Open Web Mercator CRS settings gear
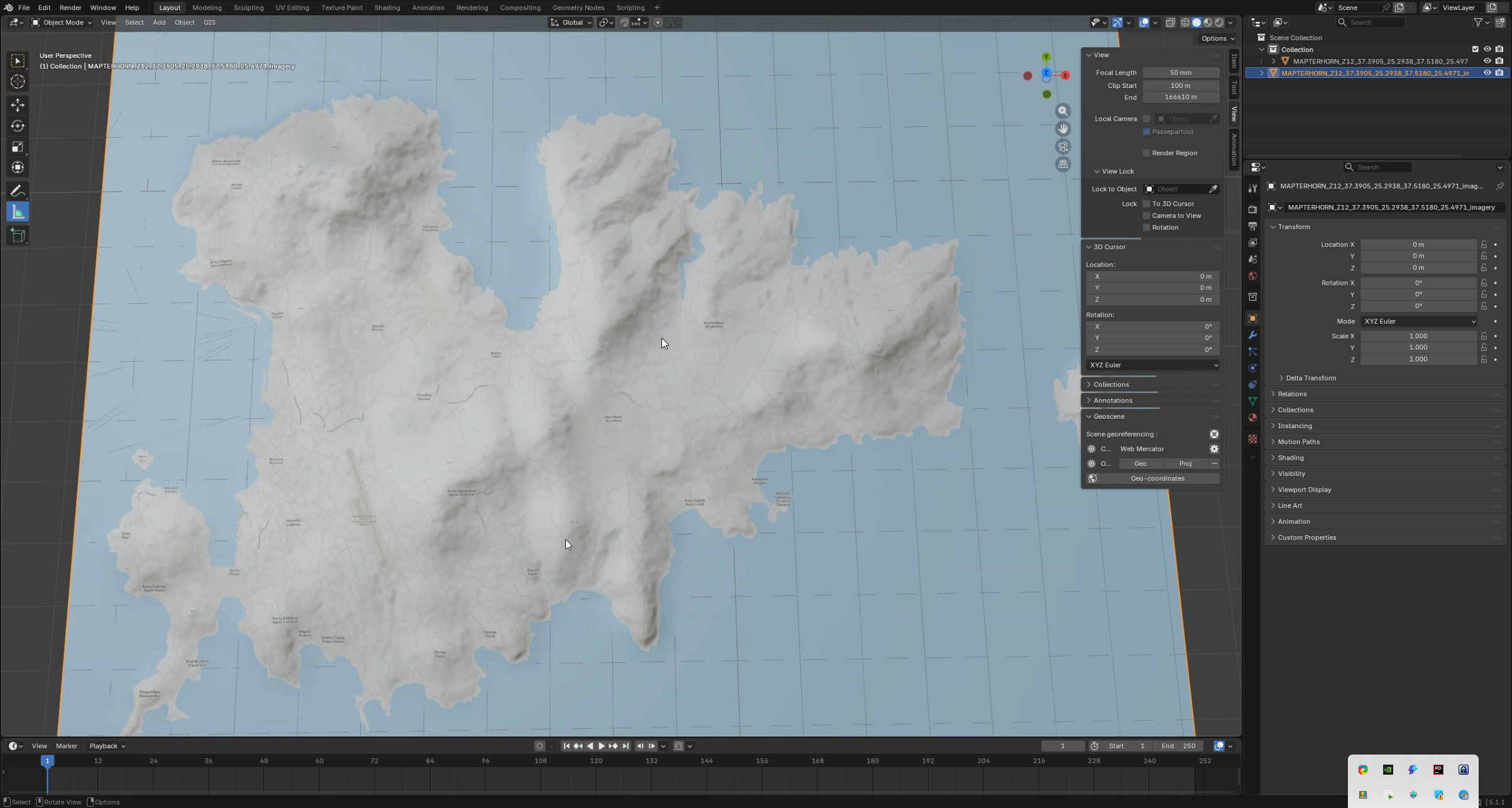The image size is (1512, 808). pyautogui.click(x=1214, y=449)
